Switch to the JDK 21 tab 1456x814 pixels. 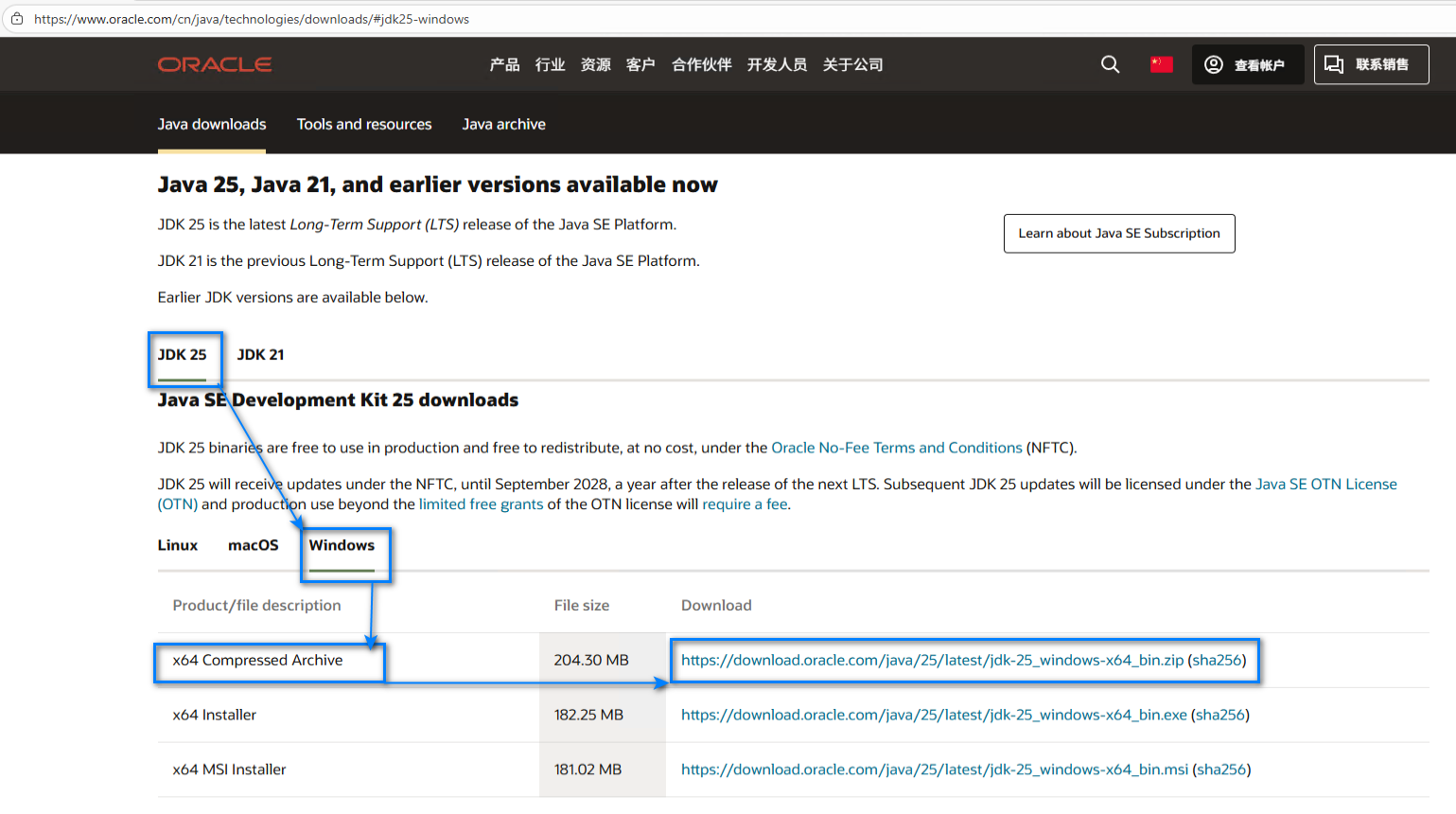[260, 354]
